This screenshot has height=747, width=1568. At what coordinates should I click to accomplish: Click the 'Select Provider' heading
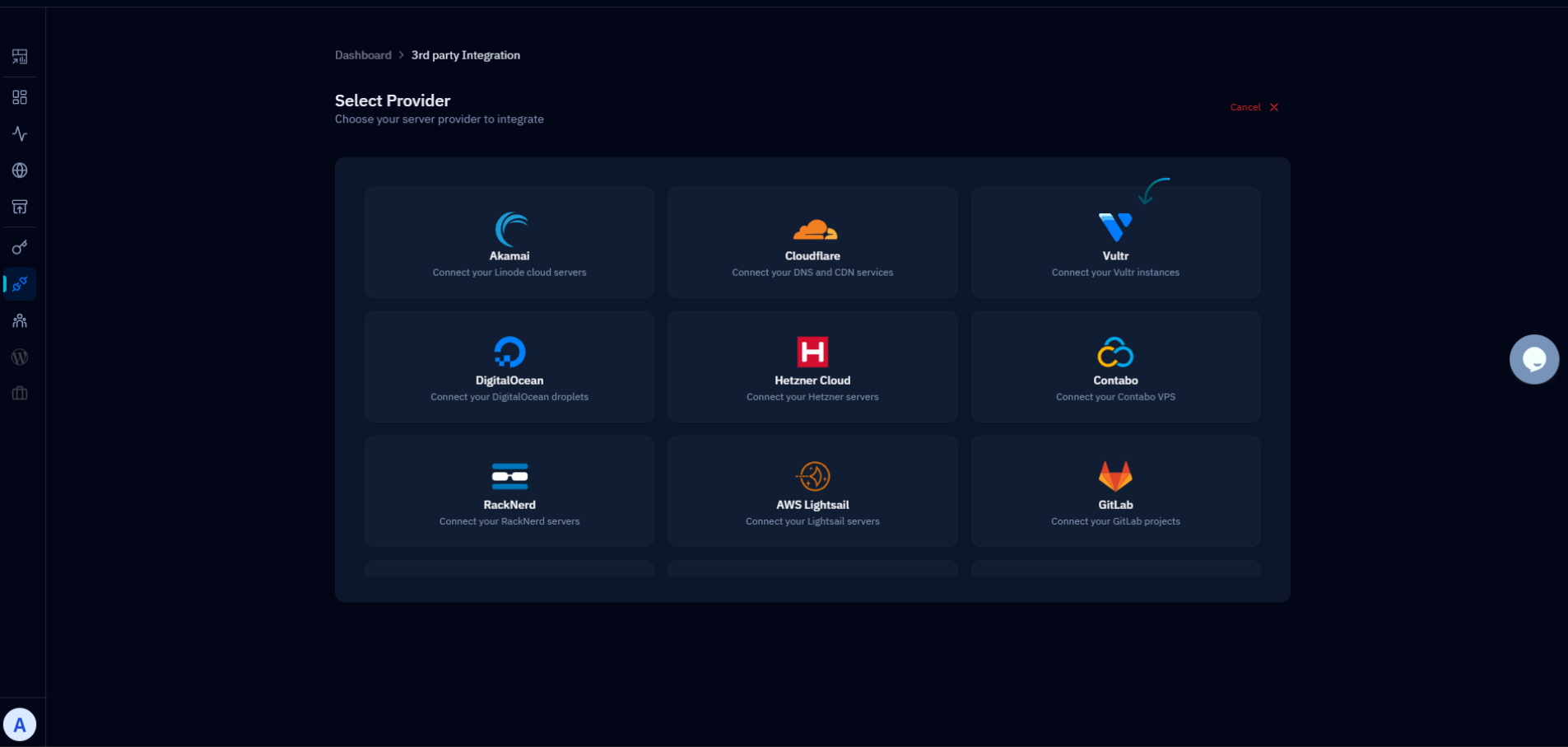[393, 100]
